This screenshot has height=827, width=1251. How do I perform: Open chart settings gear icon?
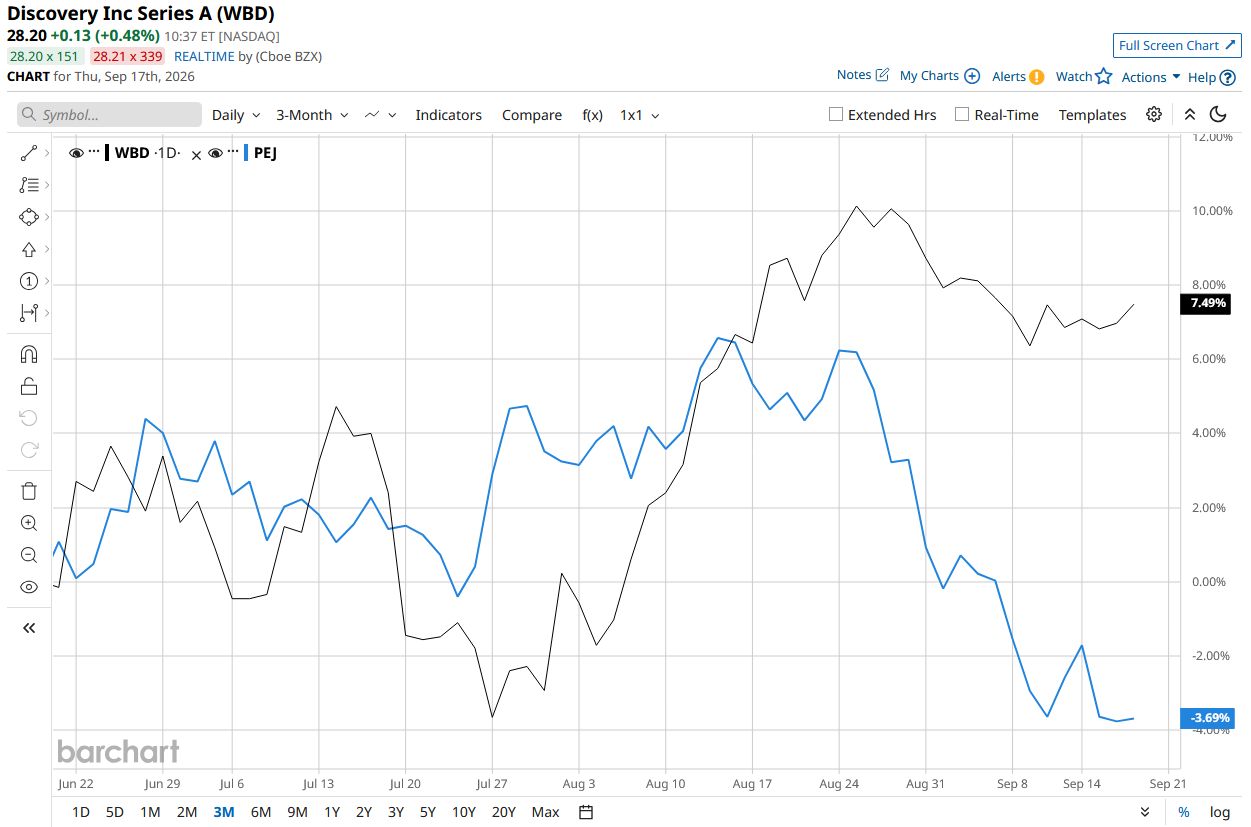1154,114
